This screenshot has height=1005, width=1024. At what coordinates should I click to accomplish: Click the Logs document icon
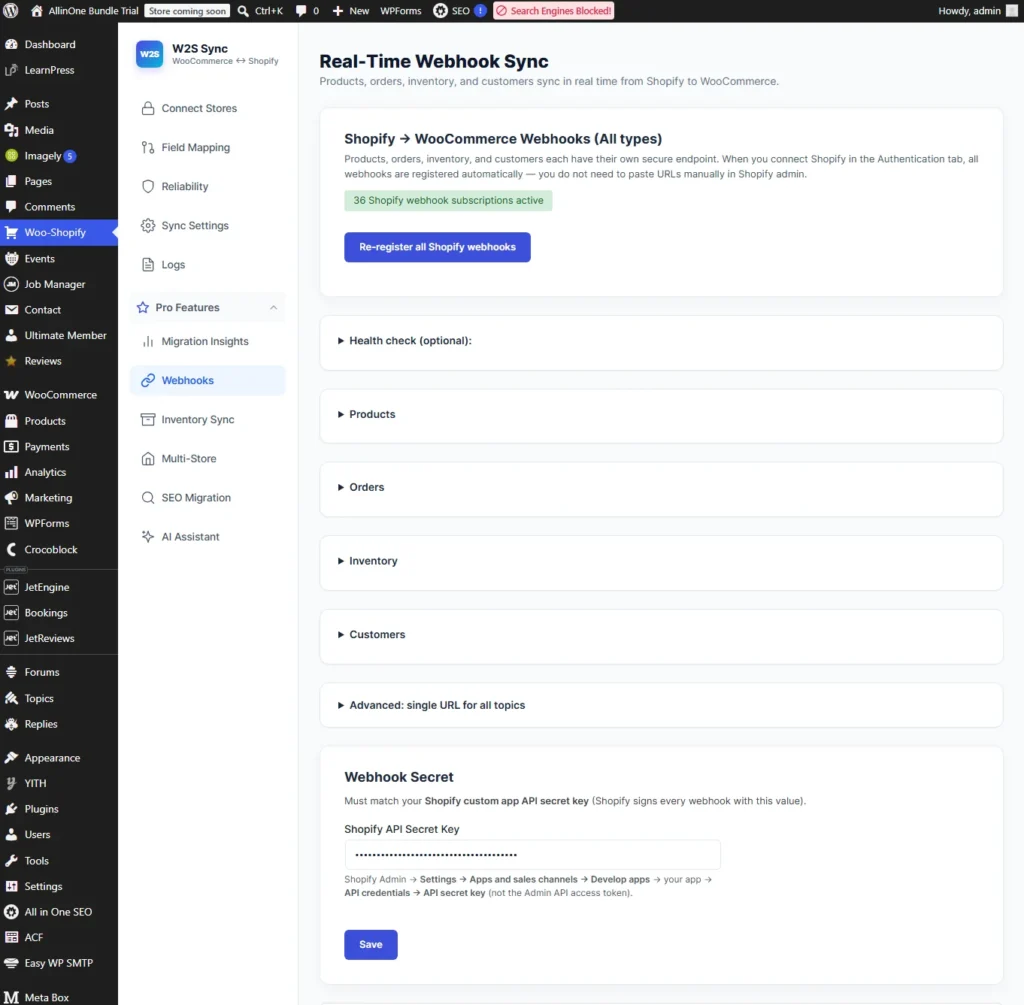[x=148, y=264]
